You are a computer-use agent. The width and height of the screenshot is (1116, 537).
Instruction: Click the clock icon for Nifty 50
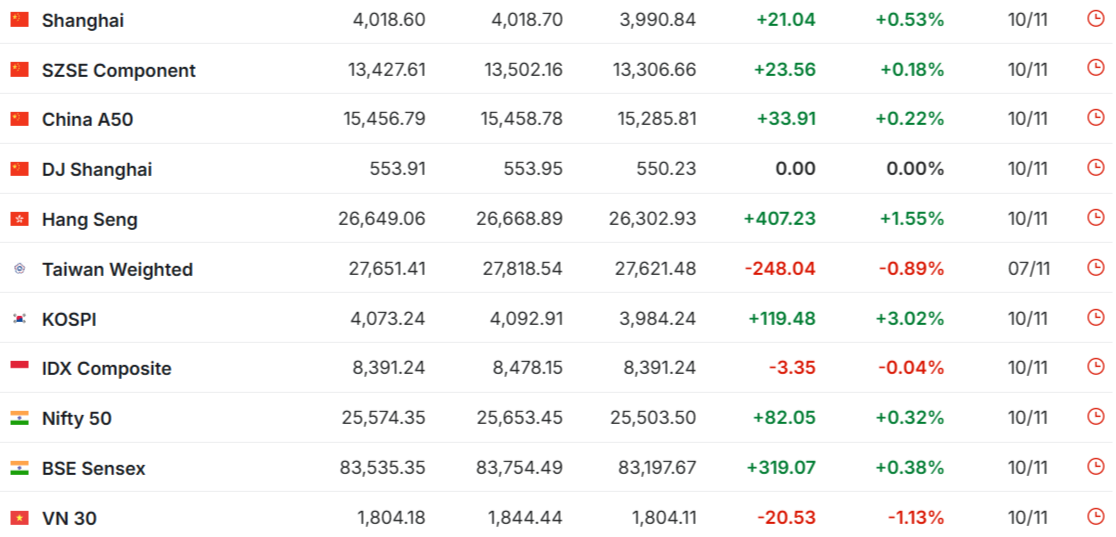point(1096,416)
